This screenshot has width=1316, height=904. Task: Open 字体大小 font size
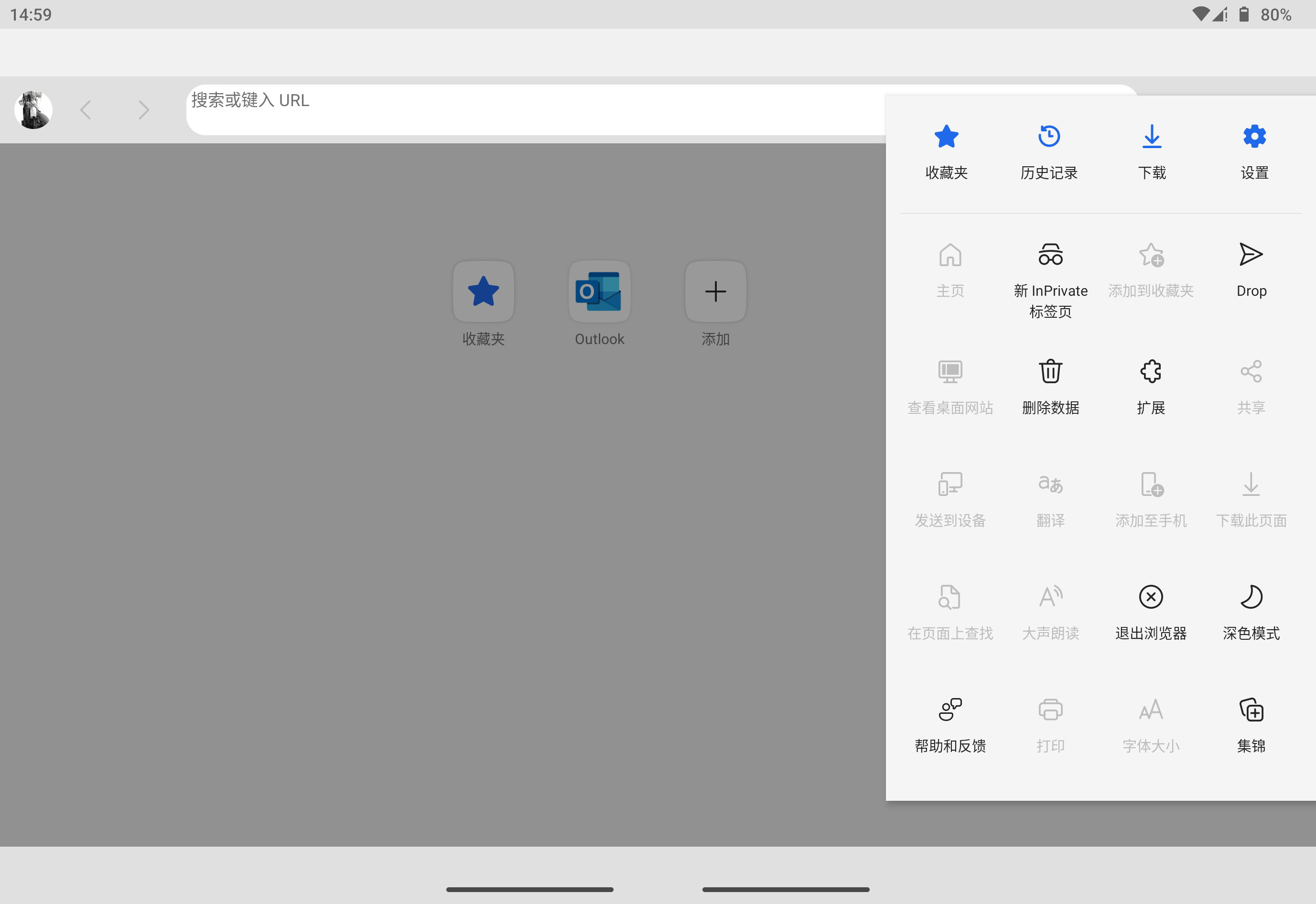[1151, 726]
